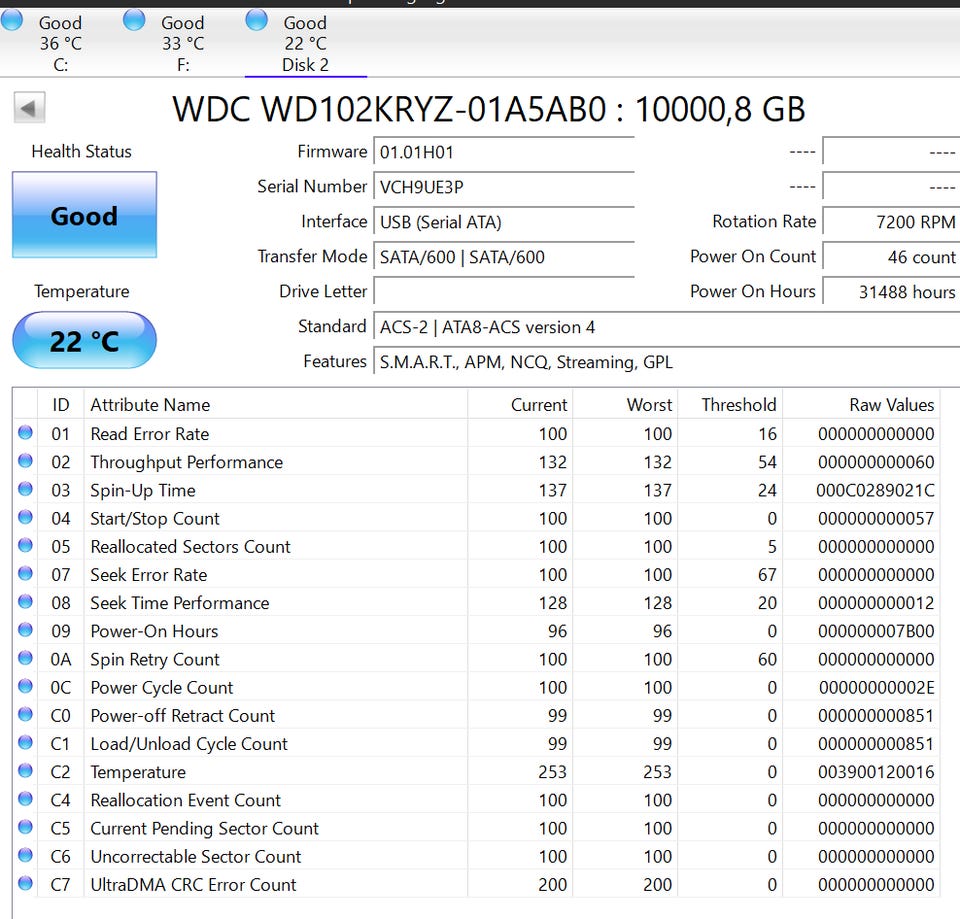
Task: Click the 22 °C temperature button
Action: pos(84,340)
